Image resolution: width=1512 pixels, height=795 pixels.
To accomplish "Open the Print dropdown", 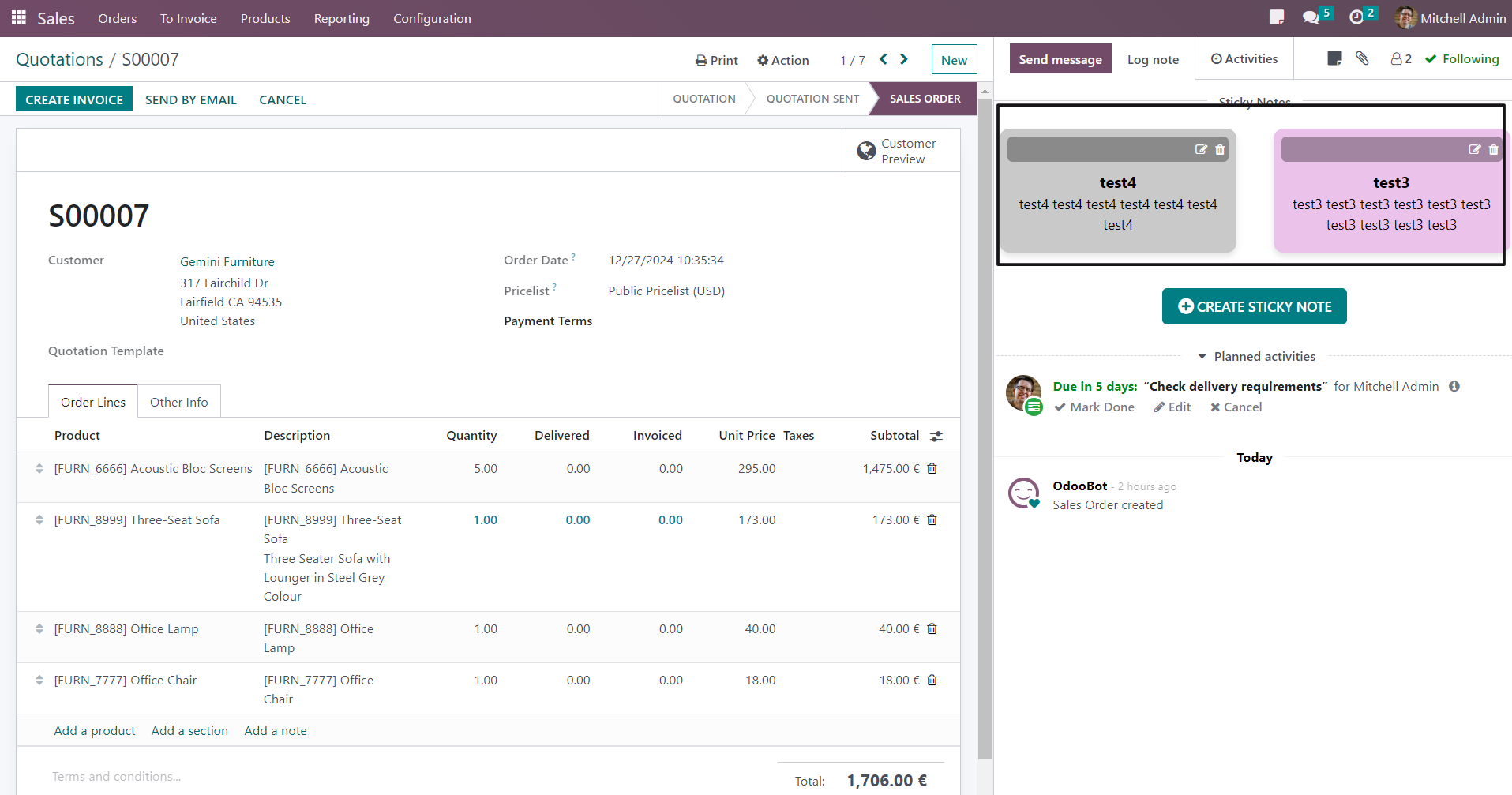I will (717, 60).
